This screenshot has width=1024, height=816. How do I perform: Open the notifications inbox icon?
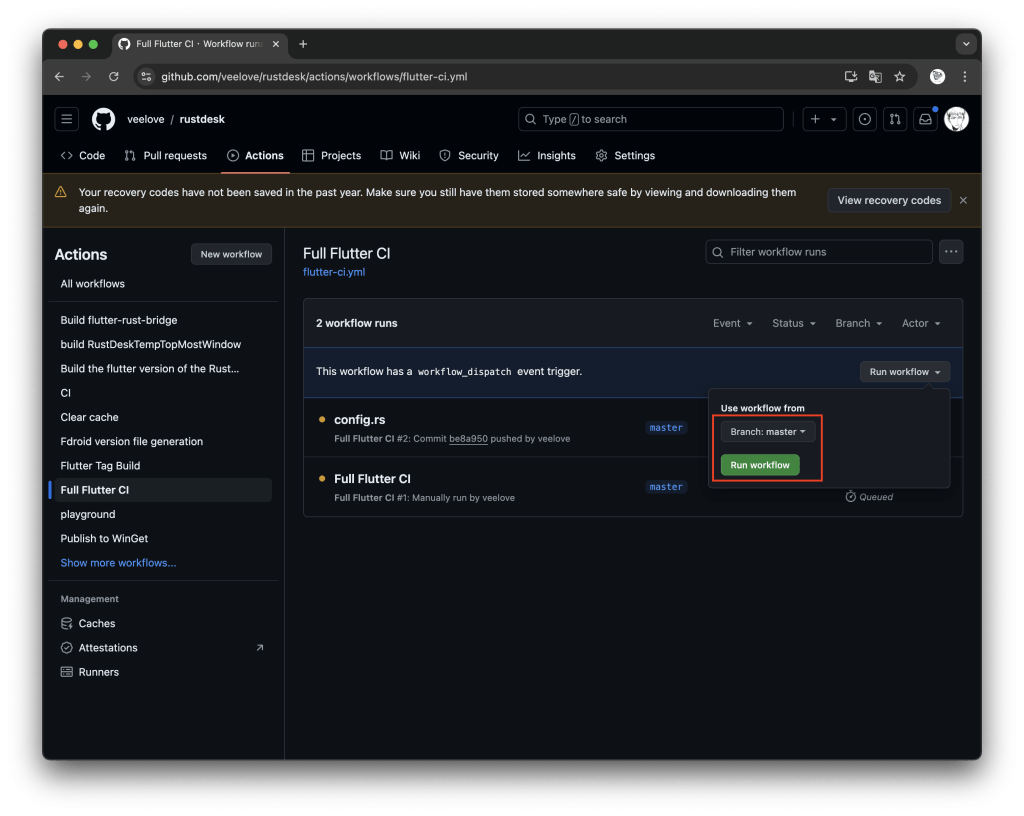[x=925, y=119]
